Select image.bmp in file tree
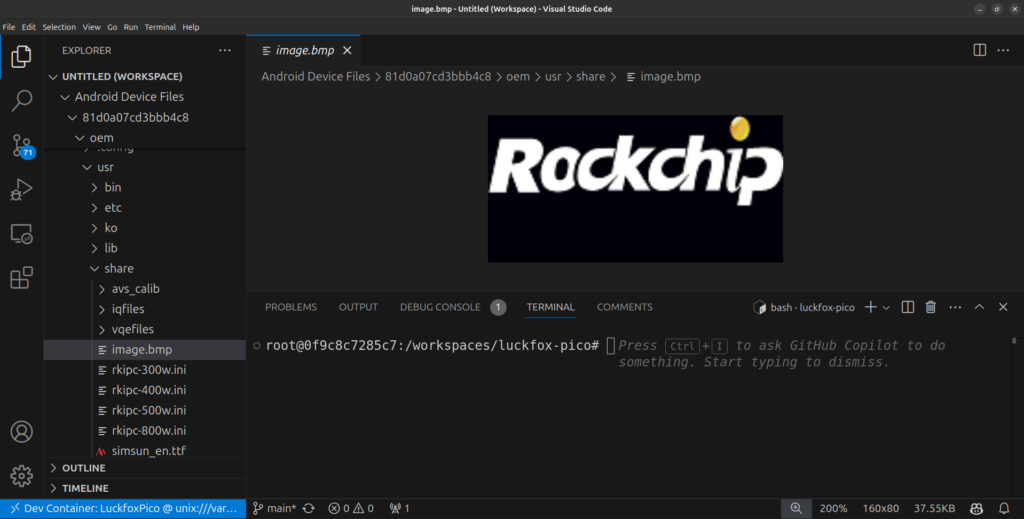 144,349
